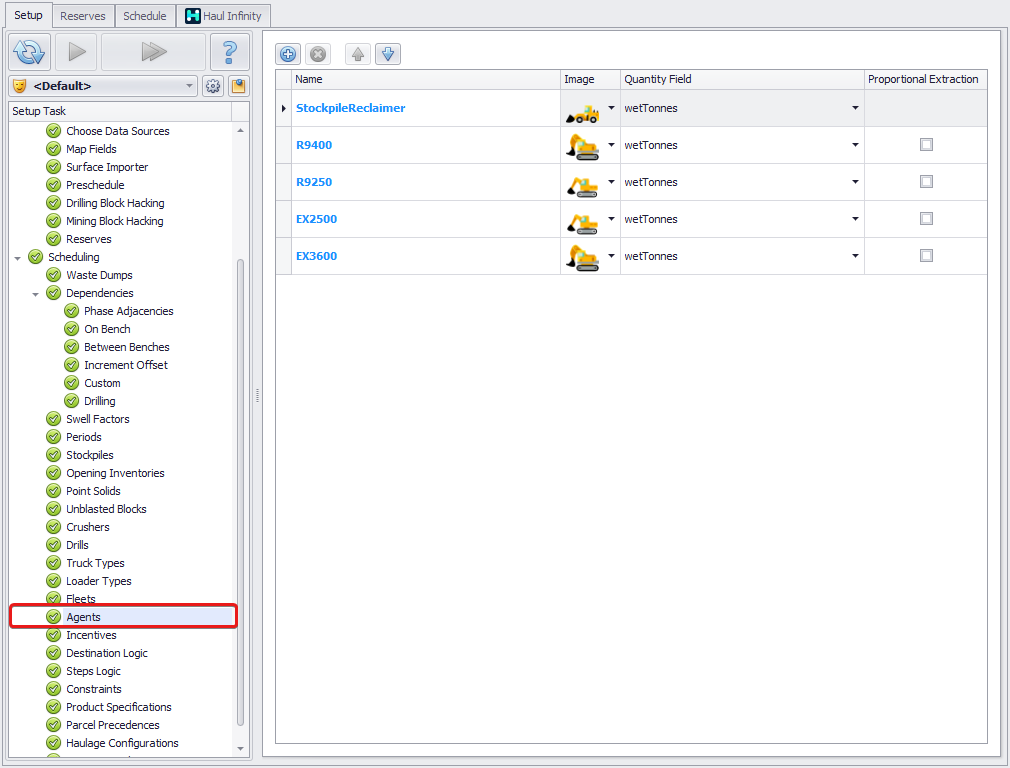The height and width of the screenshot is (768, 1010).
Task: Open the Haul Infinity tab
Action: click(224, 16)
